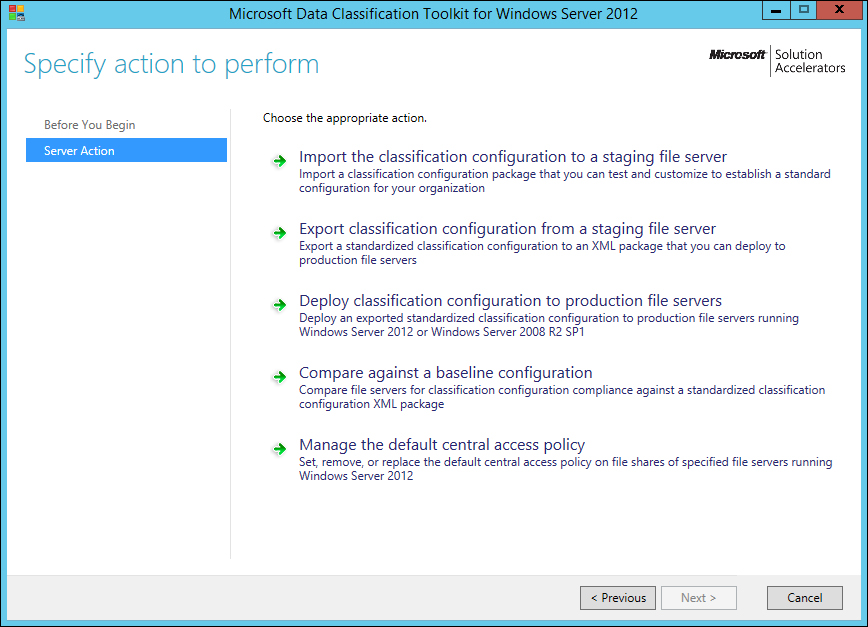This screenshot has height=627, width=868.
Task: Click the Next button
Action: tap(698, 597)
